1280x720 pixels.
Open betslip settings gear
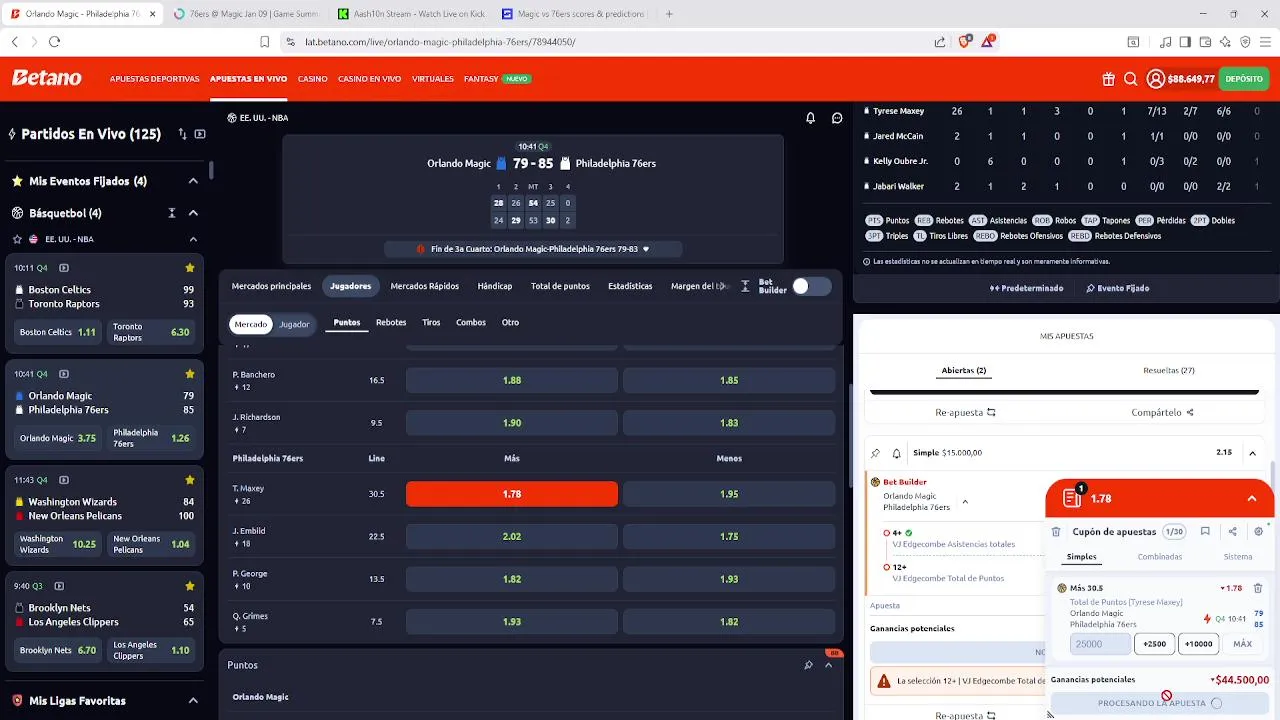(1258, 532)
